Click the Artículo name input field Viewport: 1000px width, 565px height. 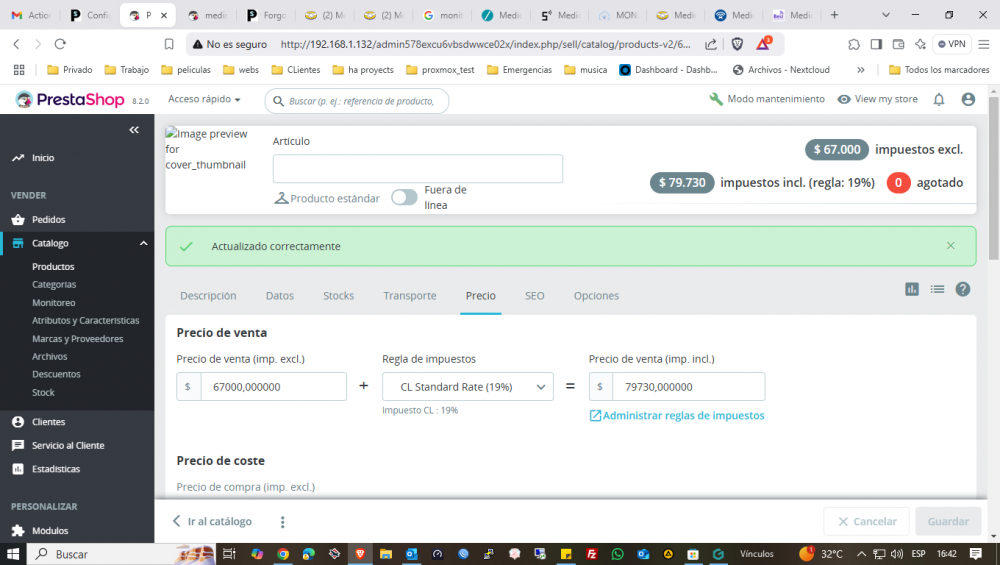[418, 169]
